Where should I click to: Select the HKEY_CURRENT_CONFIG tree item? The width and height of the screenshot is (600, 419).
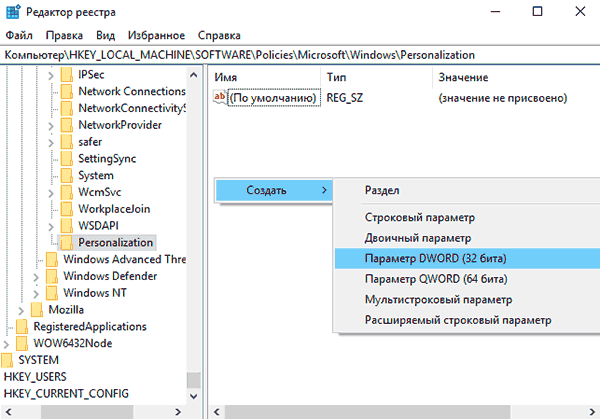click(x=66, y=394)
